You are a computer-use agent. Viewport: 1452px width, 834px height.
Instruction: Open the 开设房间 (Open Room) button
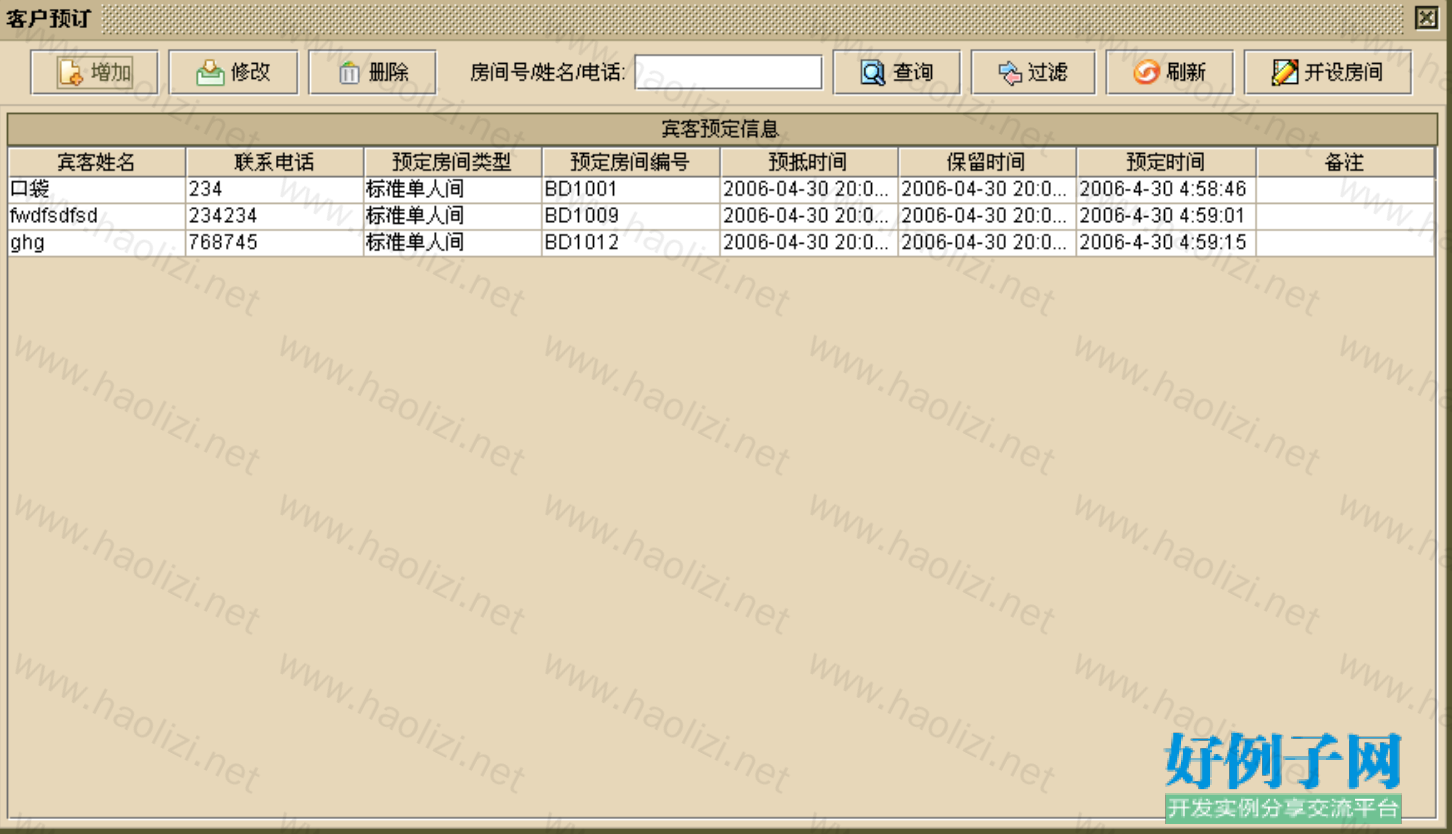[x=1327, y=73]
